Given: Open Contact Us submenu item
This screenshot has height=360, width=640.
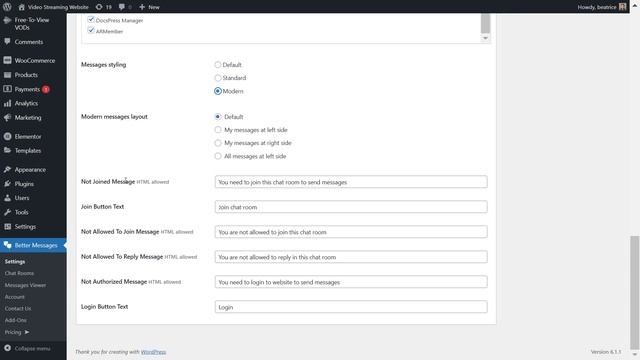Looking at the screenshot, I should click(18, 309).
